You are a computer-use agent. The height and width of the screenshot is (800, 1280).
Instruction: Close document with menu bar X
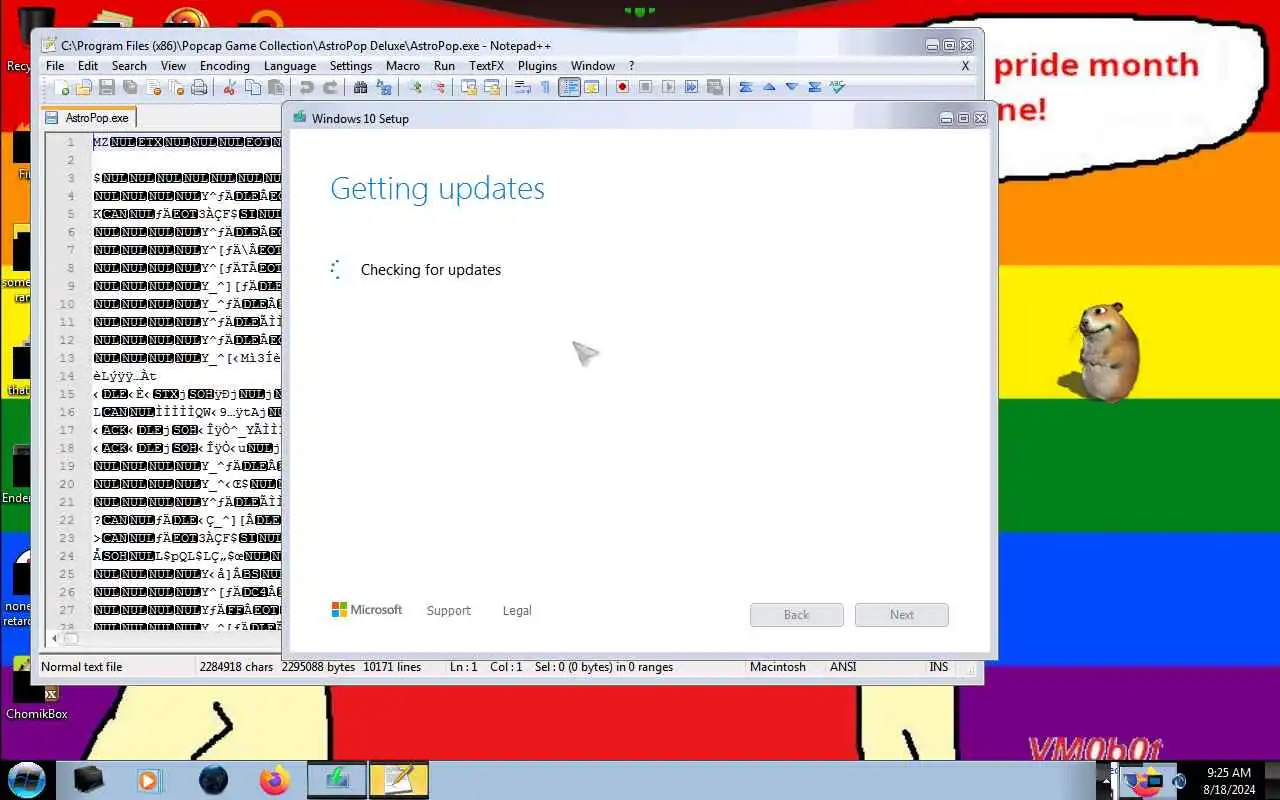(x=965, y=66)
